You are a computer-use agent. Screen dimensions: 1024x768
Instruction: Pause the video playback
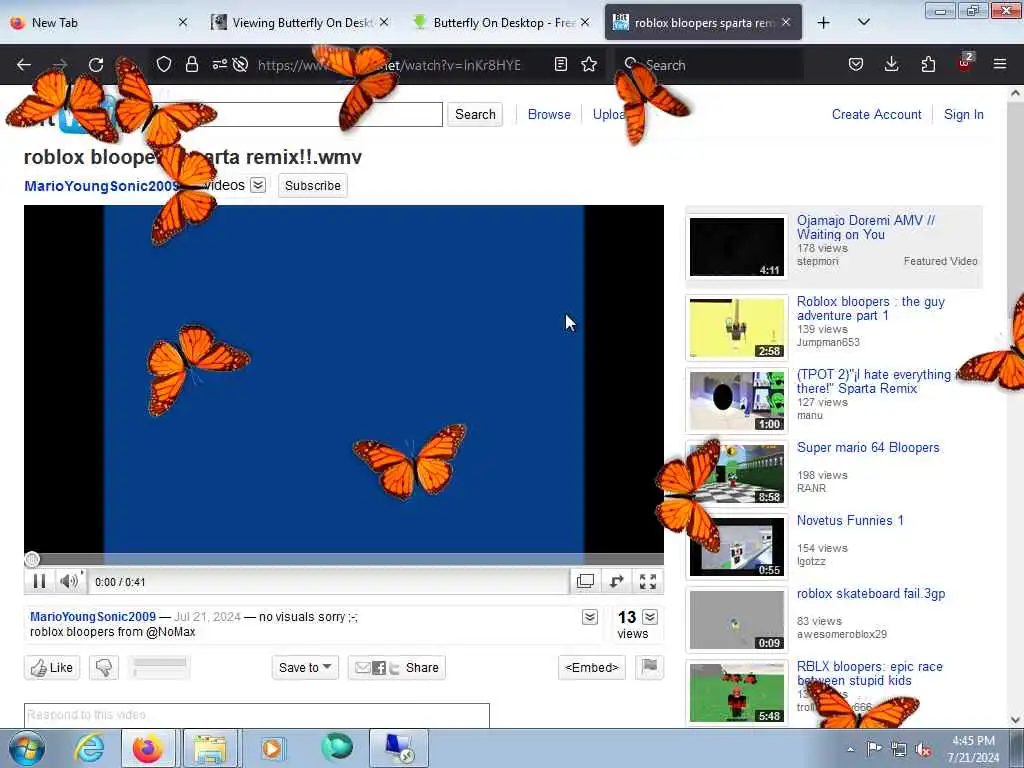tap(39, 581)
